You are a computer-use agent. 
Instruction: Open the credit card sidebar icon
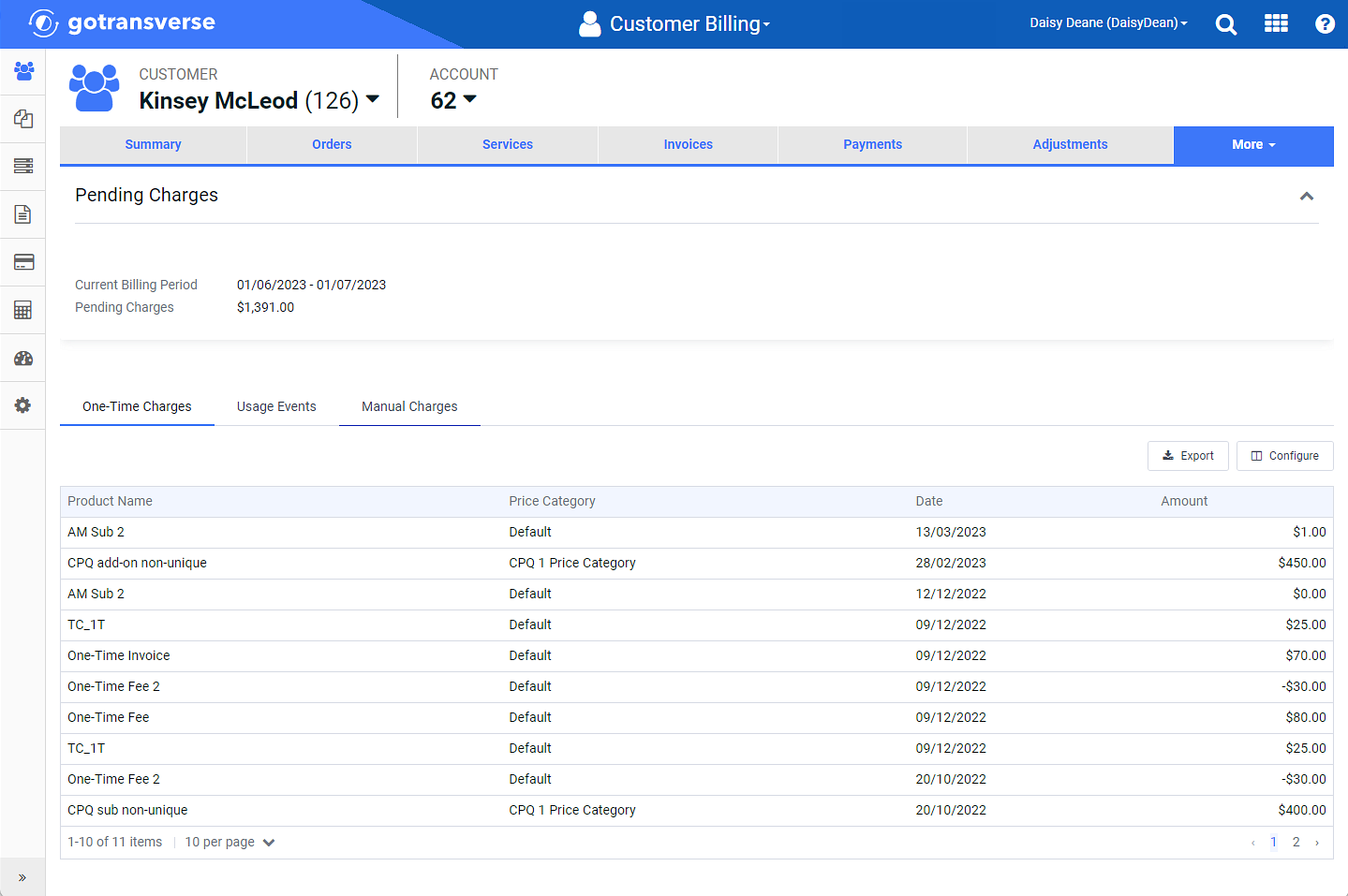pyautogui.click(x=23, y=262)
